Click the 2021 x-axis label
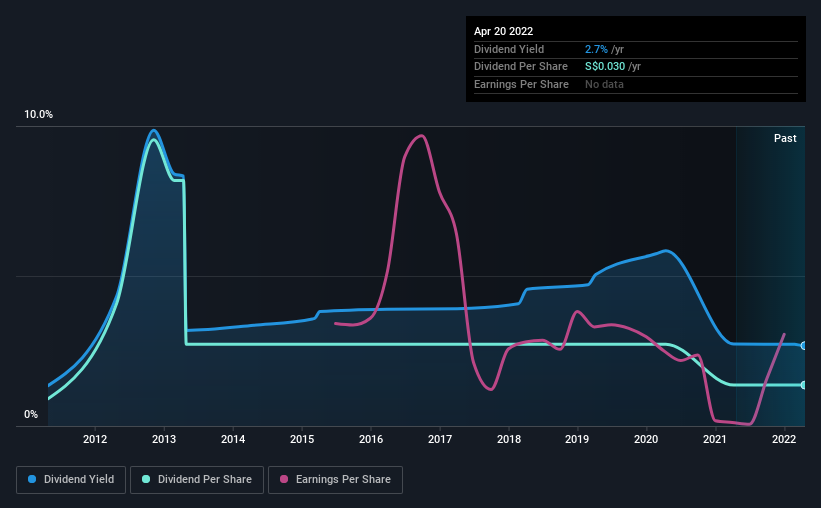821x508 pixels. (715, 439)
